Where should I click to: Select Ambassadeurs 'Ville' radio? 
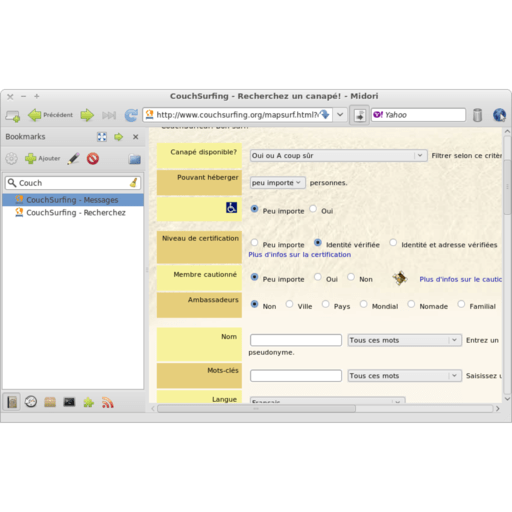pos(290,304)
